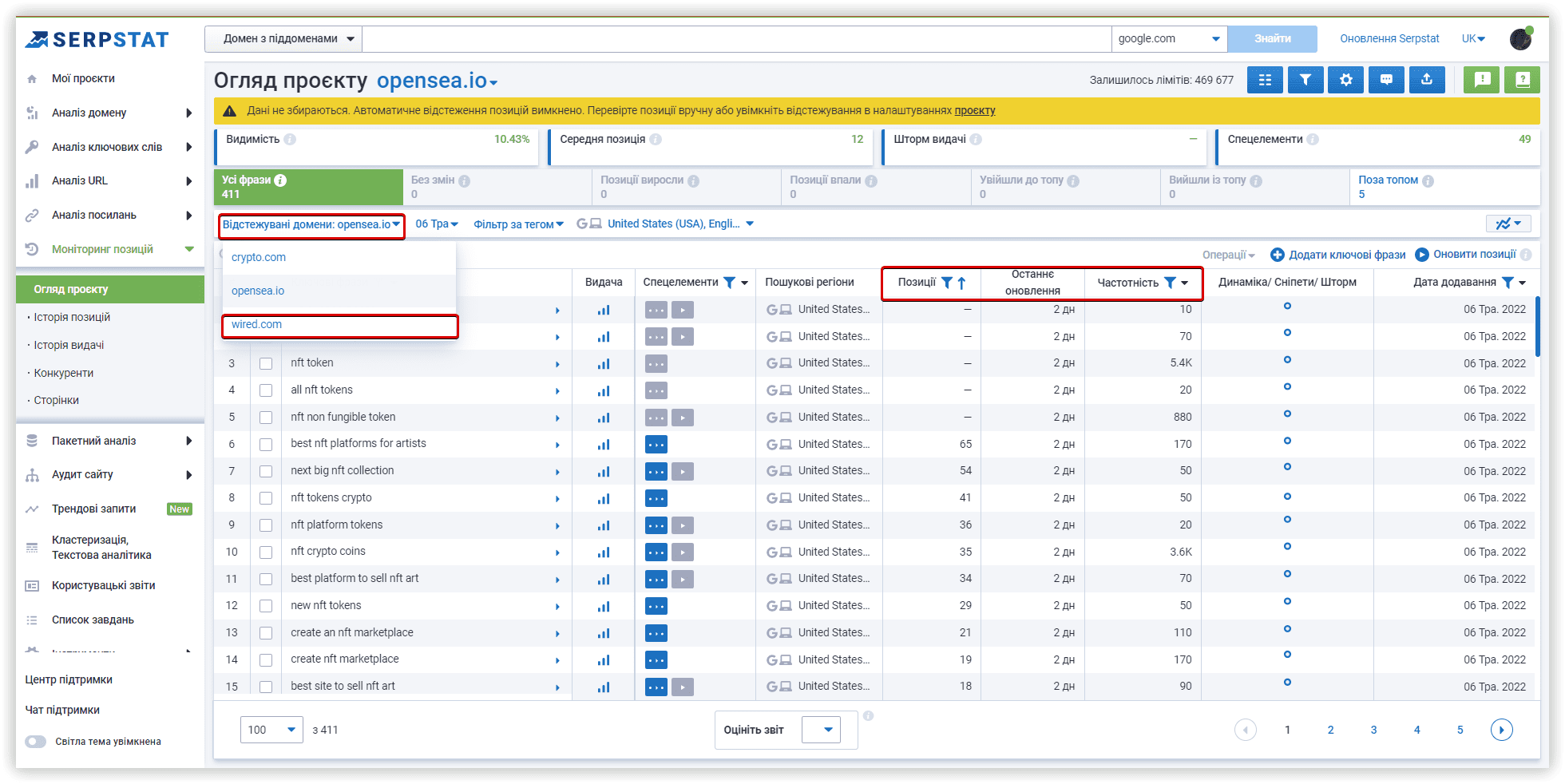Click the main domain search field
1565x784 pixels.
[x=736, y=38]
